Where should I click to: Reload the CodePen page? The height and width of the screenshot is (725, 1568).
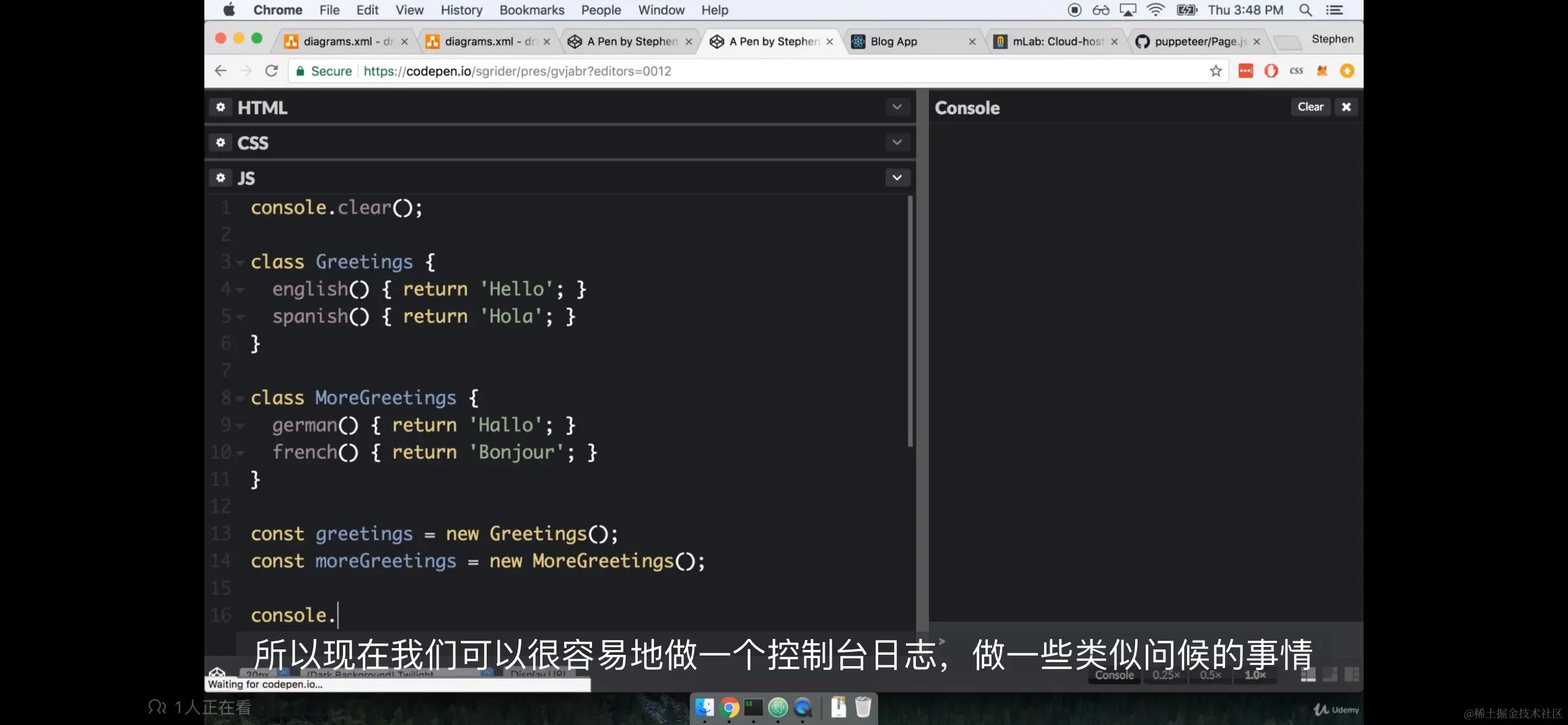pyautogui.click(x=271, y=71)
